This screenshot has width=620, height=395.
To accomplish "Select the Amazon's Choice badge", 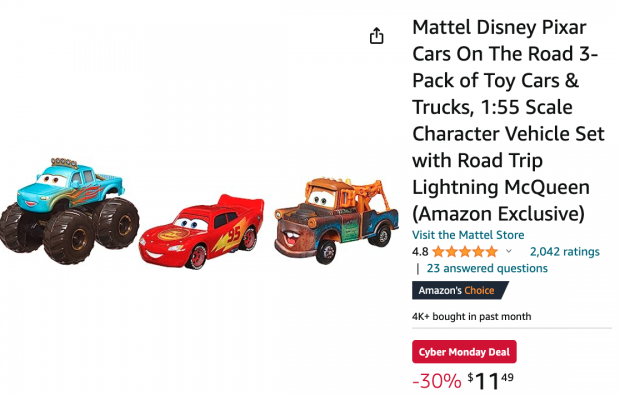I will [460, 290].
